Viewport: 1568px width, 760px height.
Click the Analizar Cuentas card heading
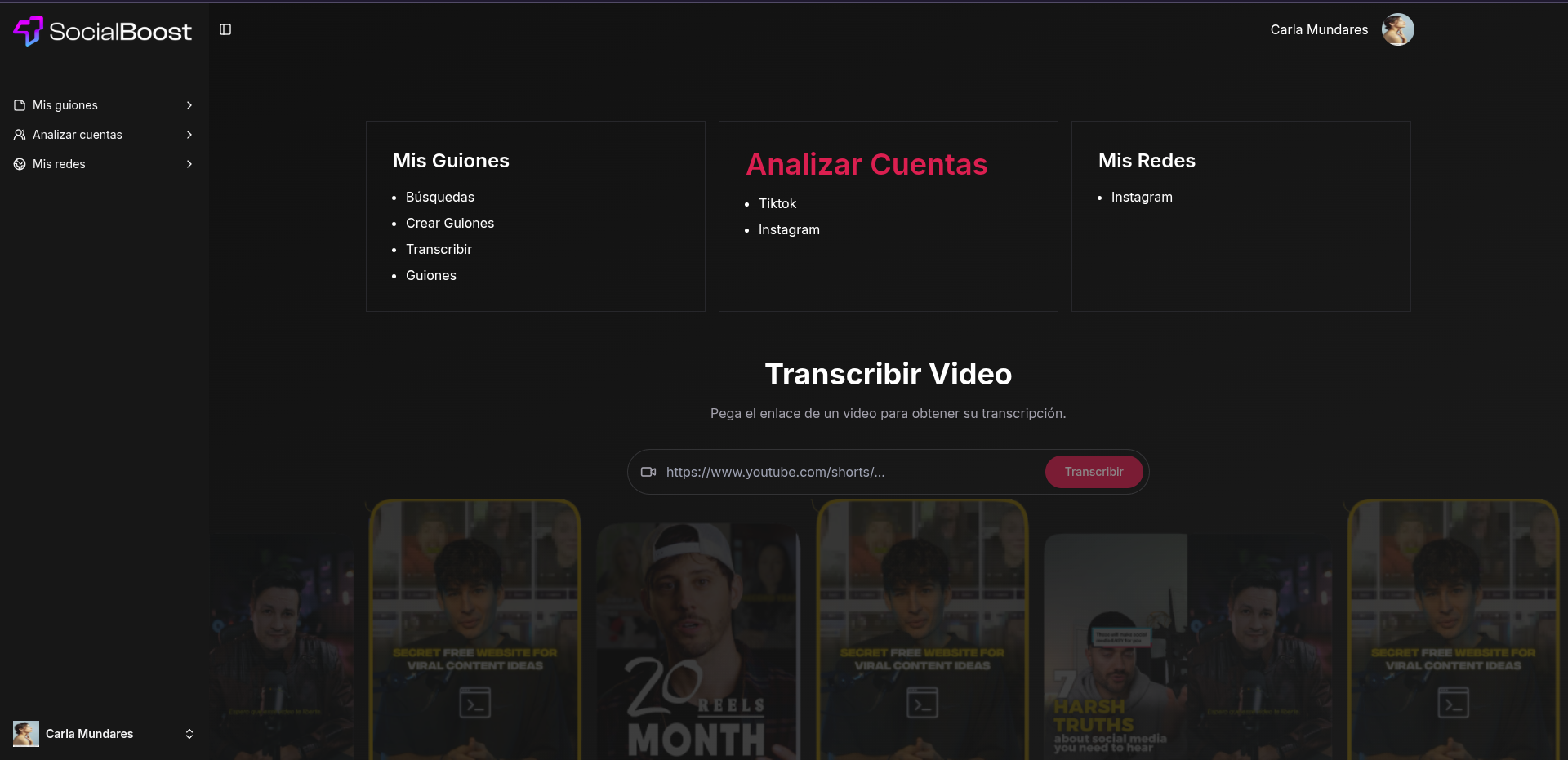[866, 164]
